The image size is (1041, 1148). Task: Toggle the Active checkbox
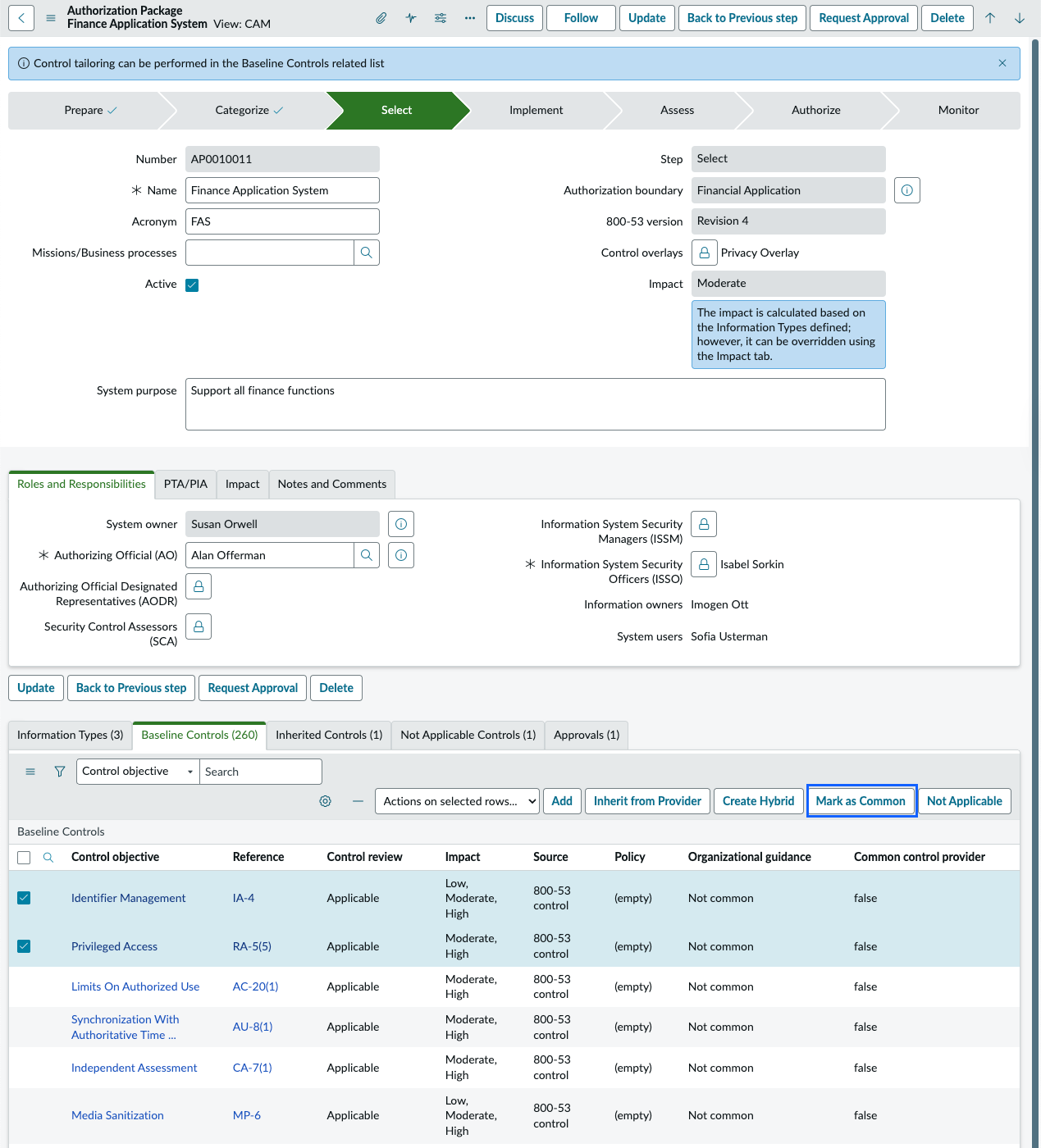192,285
